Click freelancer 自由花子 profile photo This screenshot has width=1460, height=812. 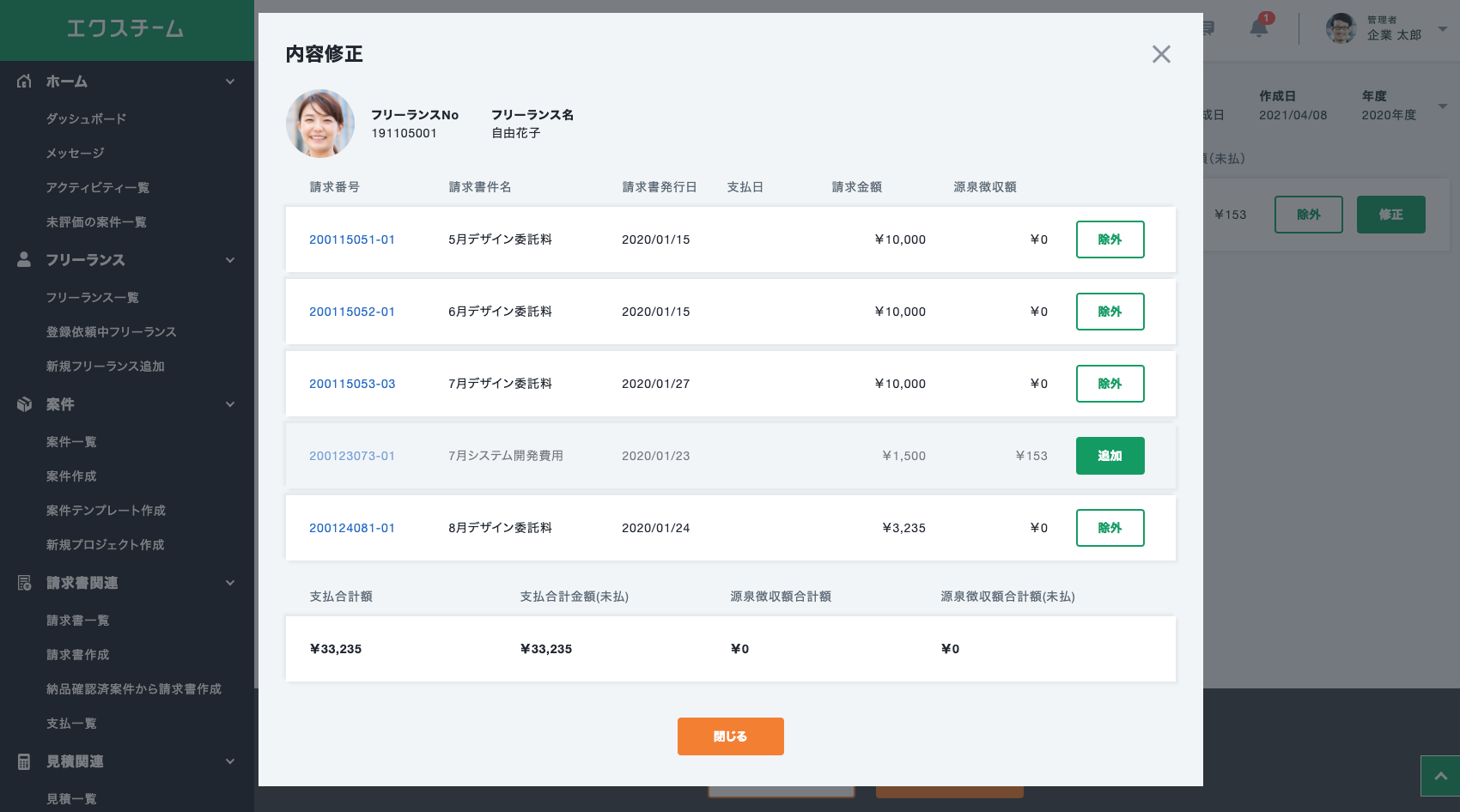(x=320, y=124)
